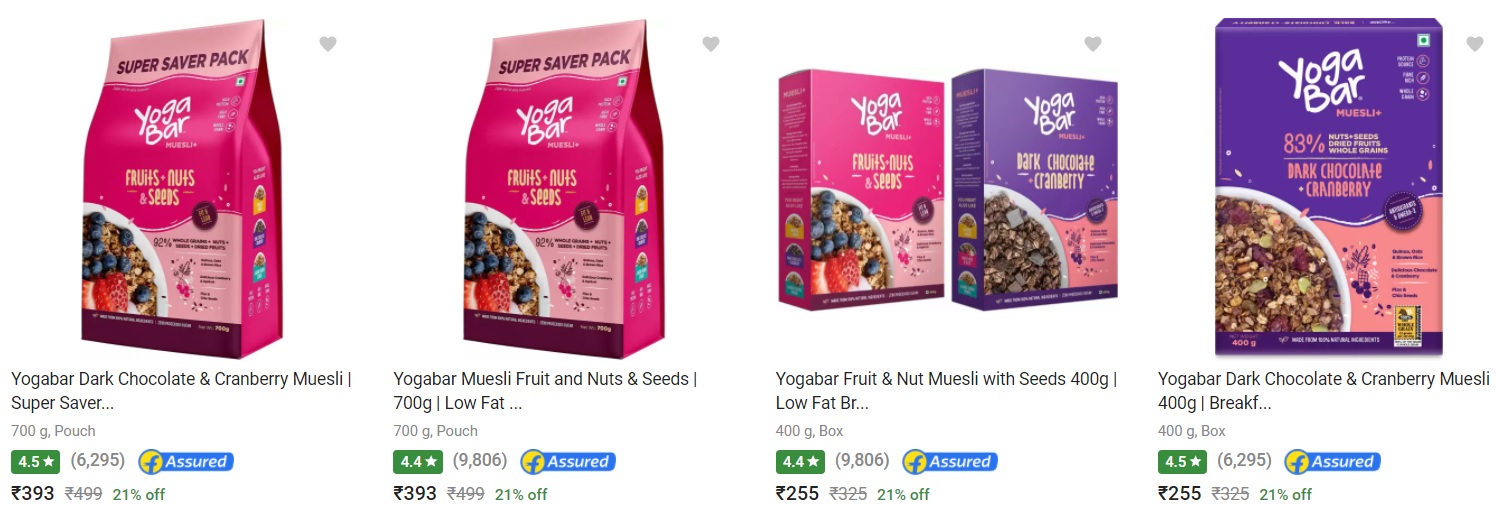Click Assured badge under Dark Chocolate 400g box
The height and width of the screenshot is (505, 1498).
coord(1333,462)
